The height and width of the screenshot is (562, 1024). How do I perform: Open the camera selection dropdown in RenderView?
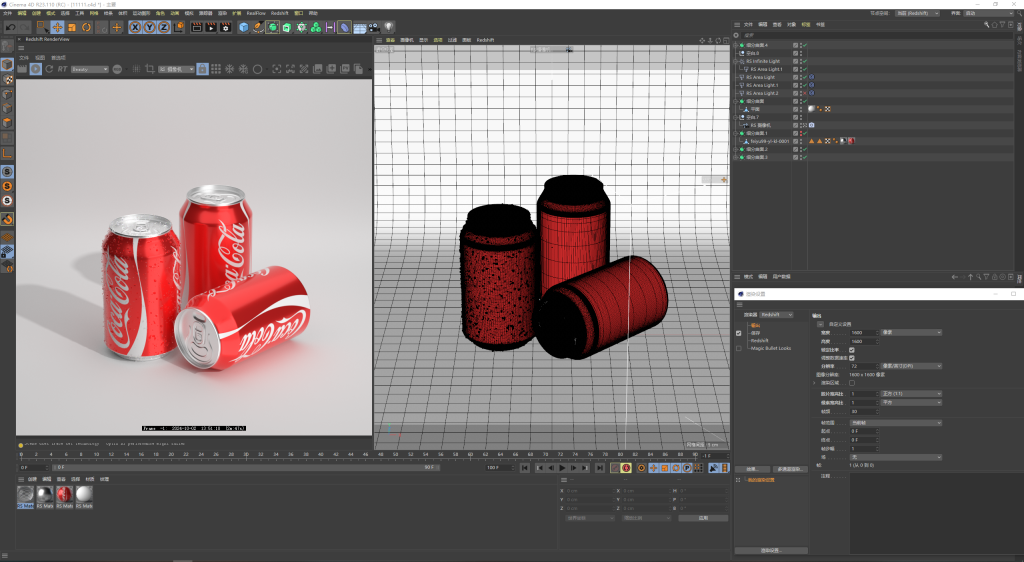coord(176,69)
